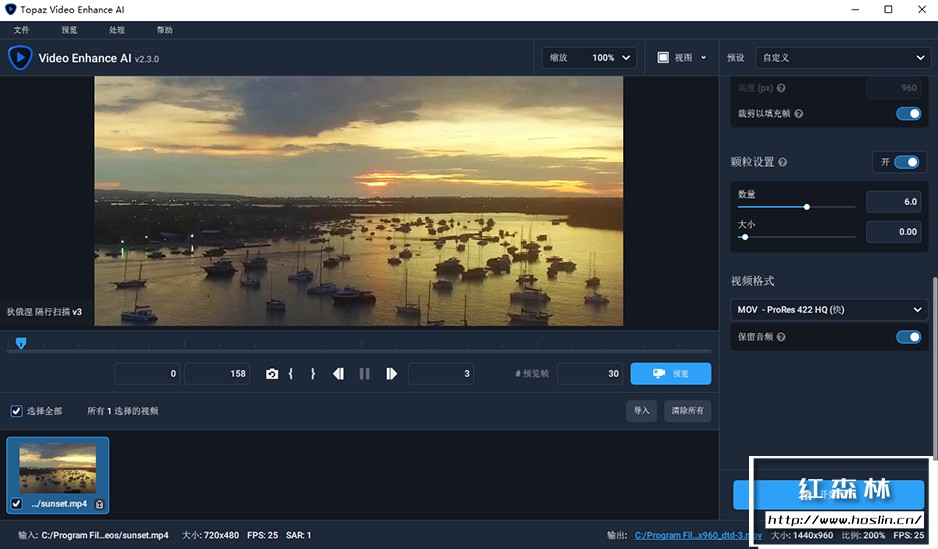The image size is (938, 549).
Task: Open the 文件 menu
Action: tap(22, 31)
